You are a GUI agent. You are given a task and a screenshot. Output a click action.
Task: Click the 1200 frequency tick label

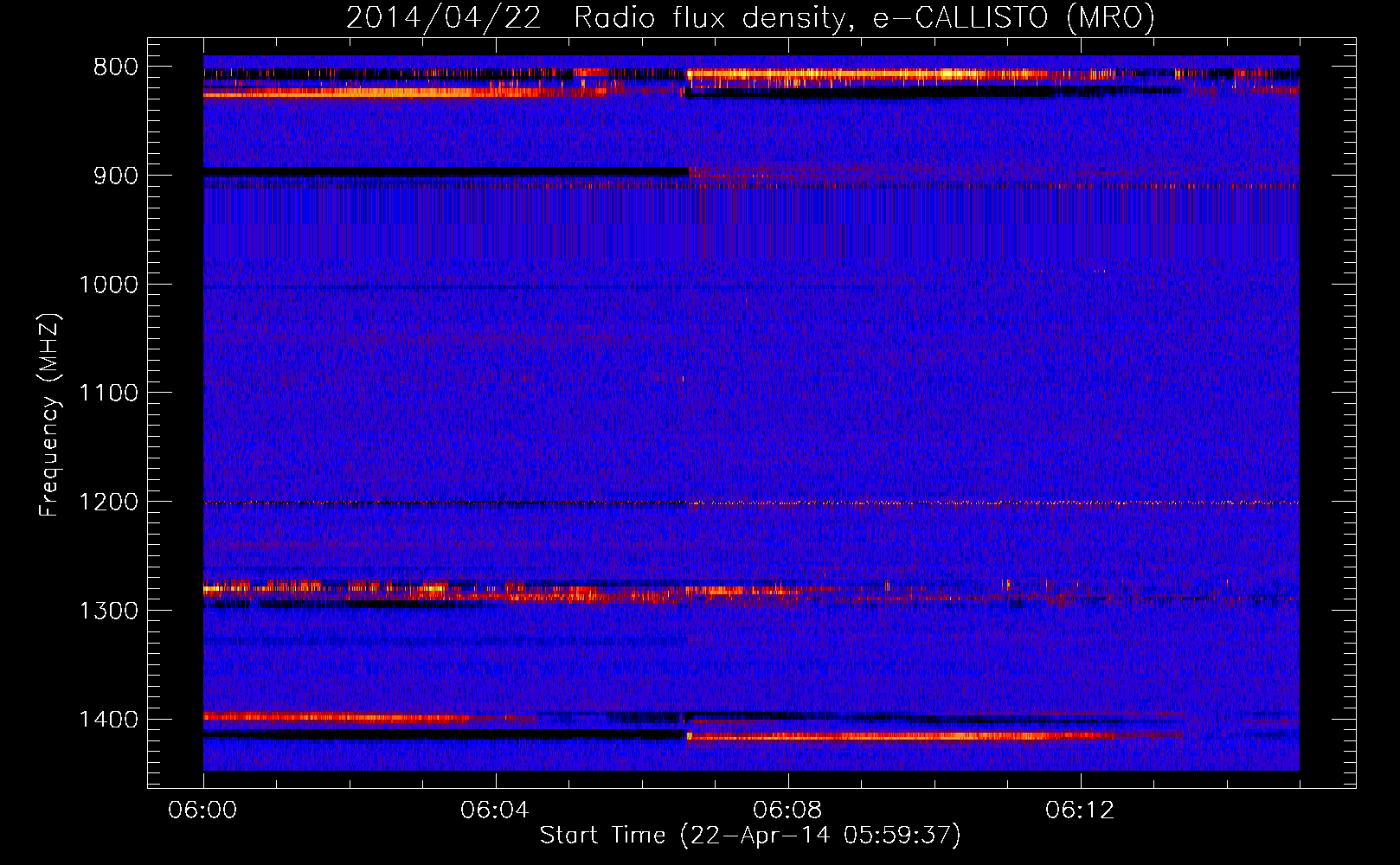pyautogui.click(x=108, y=503)
